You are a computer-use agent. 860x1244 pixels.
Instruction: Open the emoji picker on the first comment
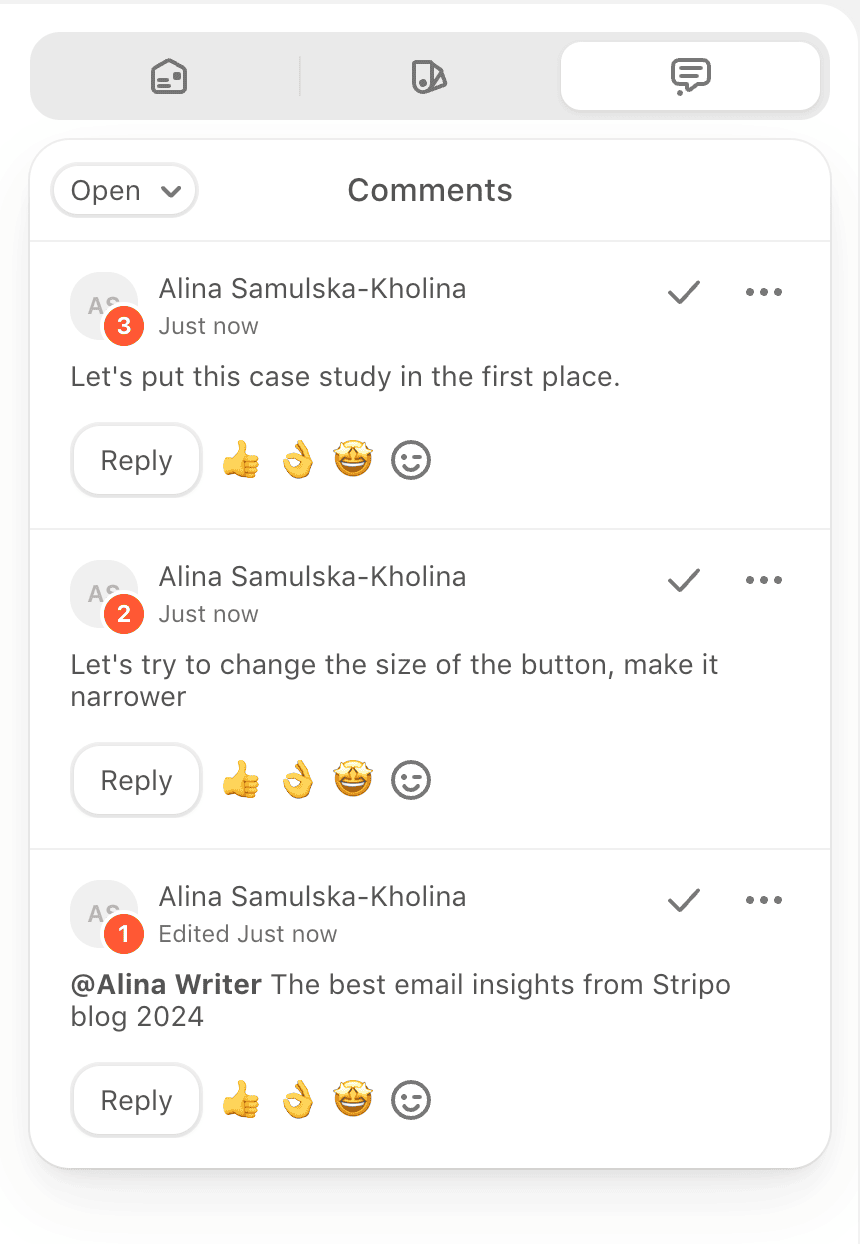410,460
